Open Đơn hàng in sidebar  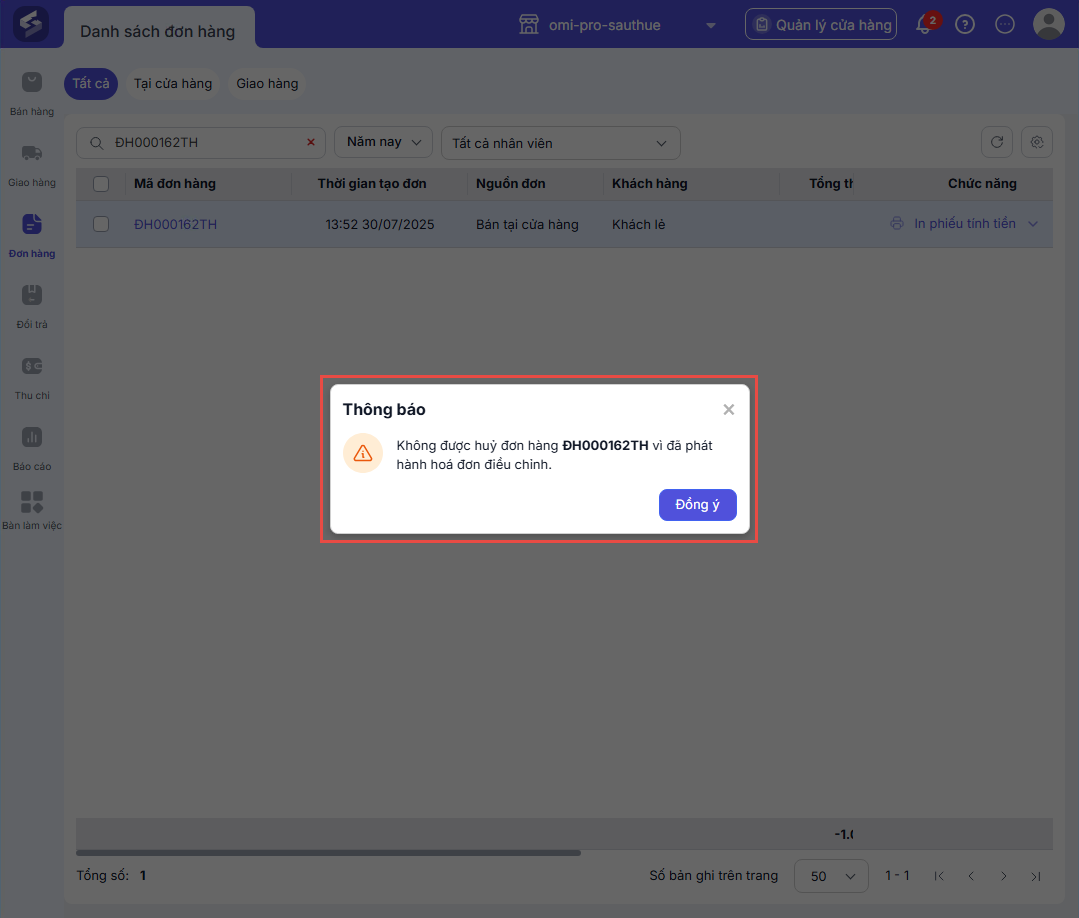pos(32,236)
